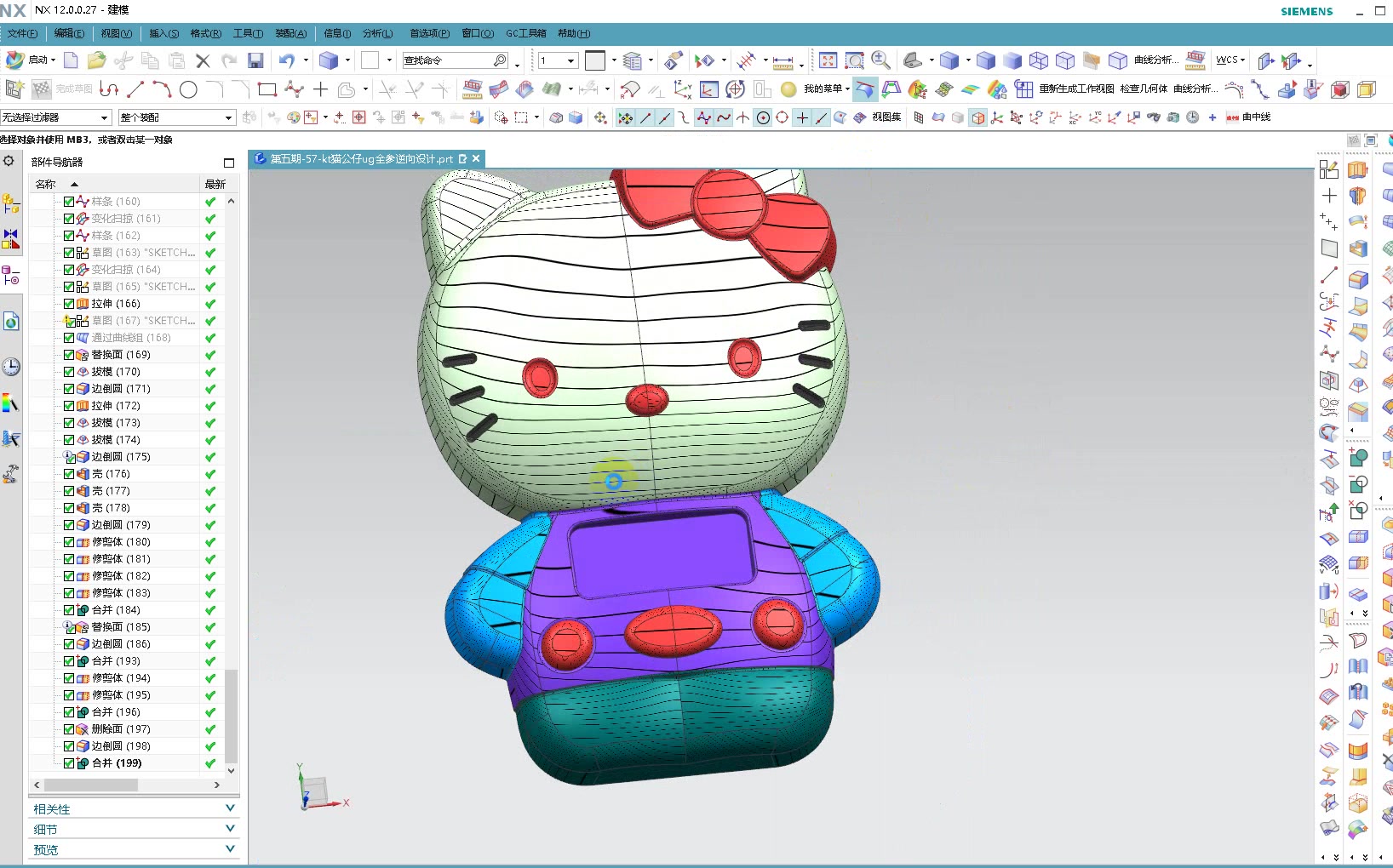Image resolution: width=1393 pixels, height=868 pixels.
Task: Click the 视图集 button
Action: click(x=886, y=117)
